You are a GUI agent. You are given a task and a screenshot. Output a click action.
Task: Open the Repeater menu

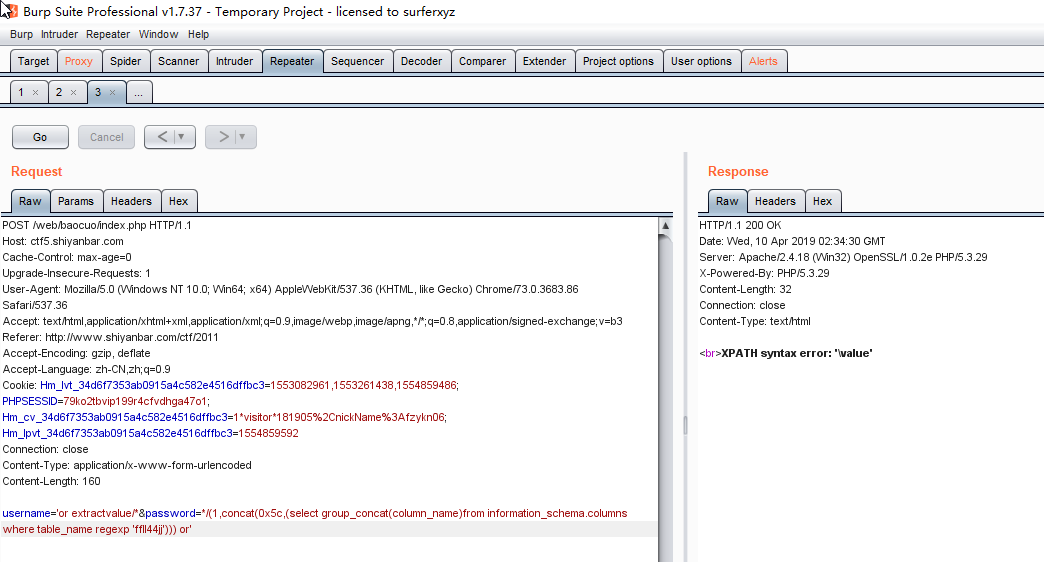pyautogui.click(x=108, y=34)
